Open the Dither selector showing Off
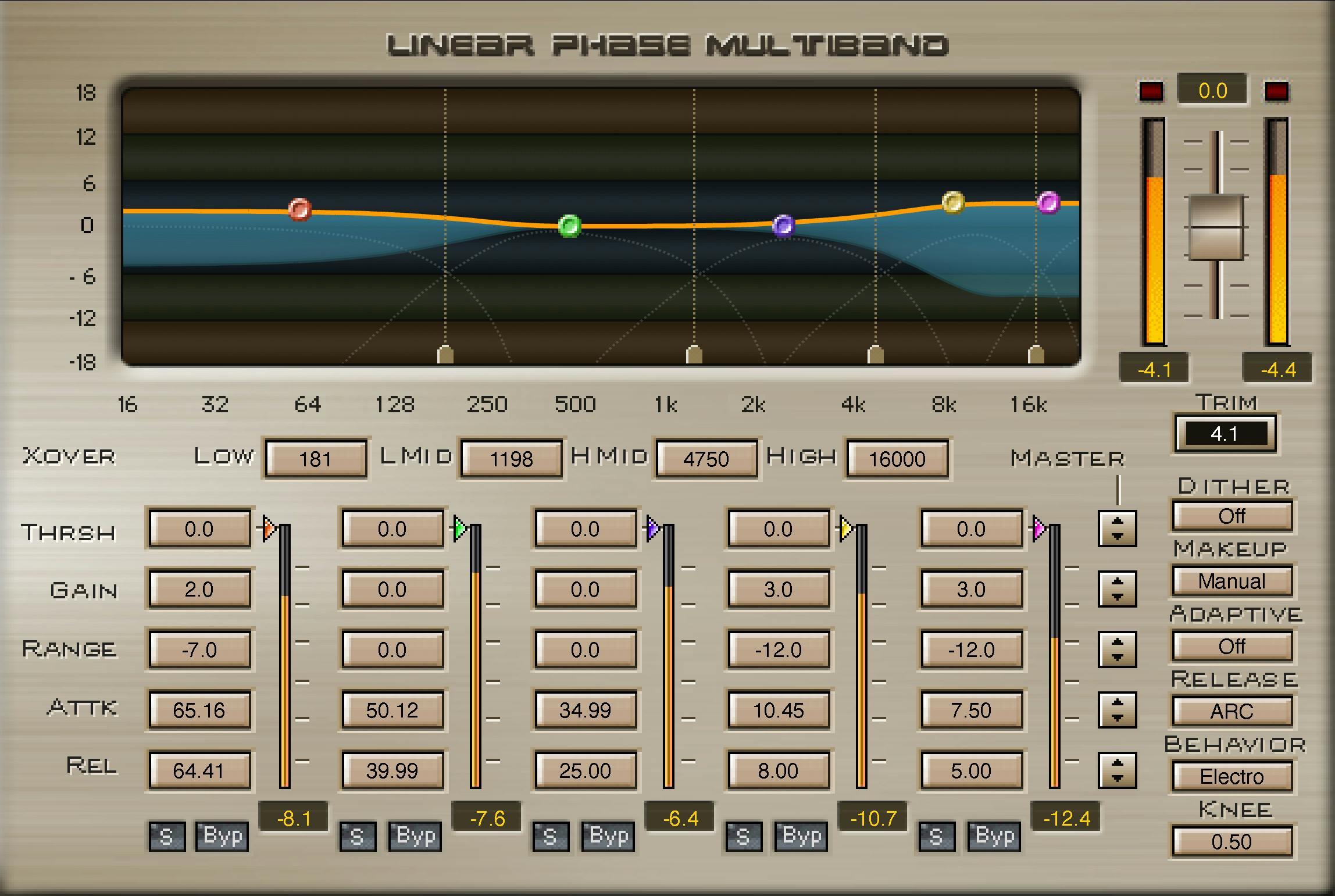Image resolution: width=1335 pixels, height=896 pixels. click(x=1232, y=516)
